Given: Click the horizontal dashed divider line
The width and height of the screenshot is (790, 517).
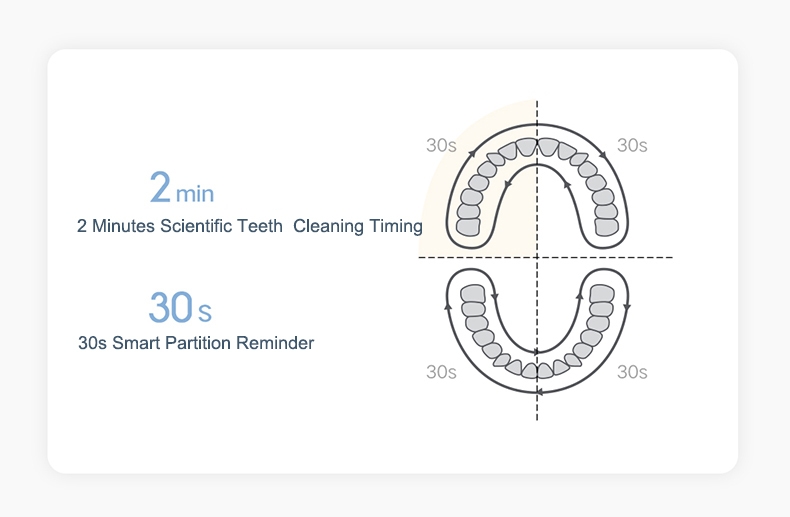Looking at the screenshot, I should [650, 258].
